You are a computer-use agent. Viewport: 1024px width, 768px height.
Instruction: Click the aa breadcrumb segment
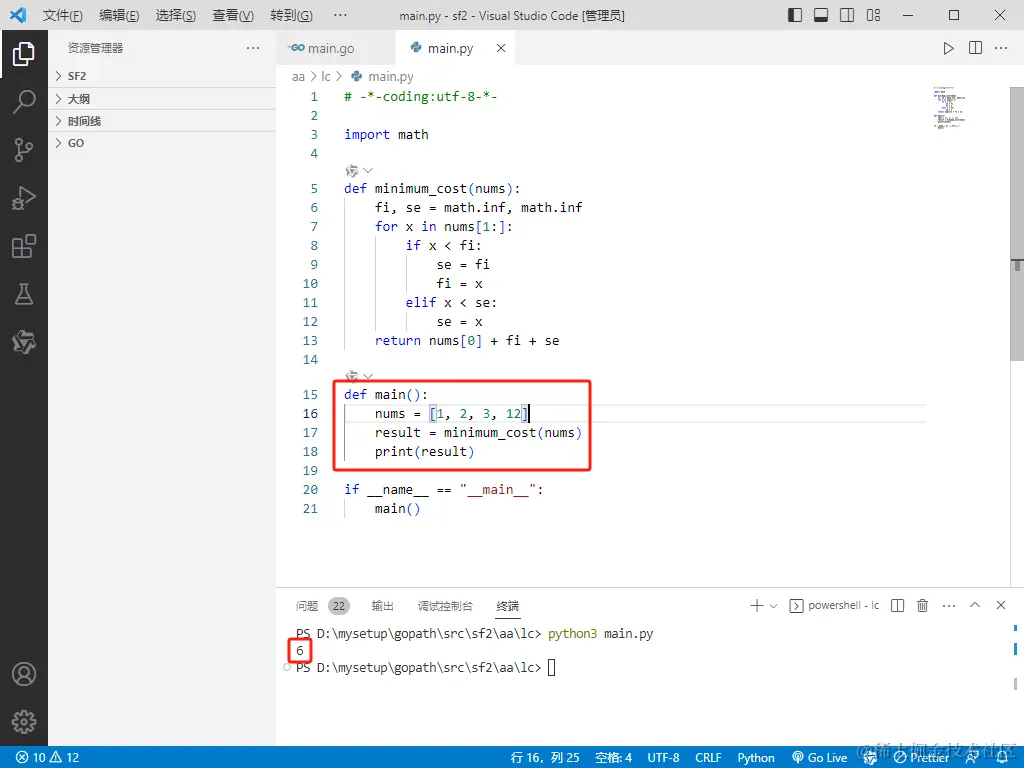(x=298, y=76)
